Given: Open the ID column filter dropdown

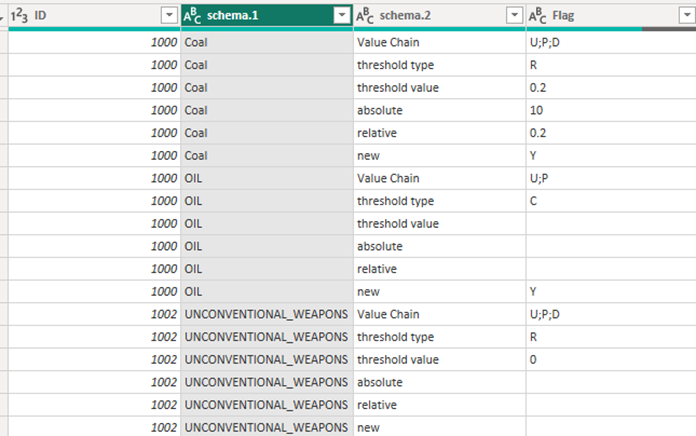Looking at the screenshot, I should [x=169, y=16].
